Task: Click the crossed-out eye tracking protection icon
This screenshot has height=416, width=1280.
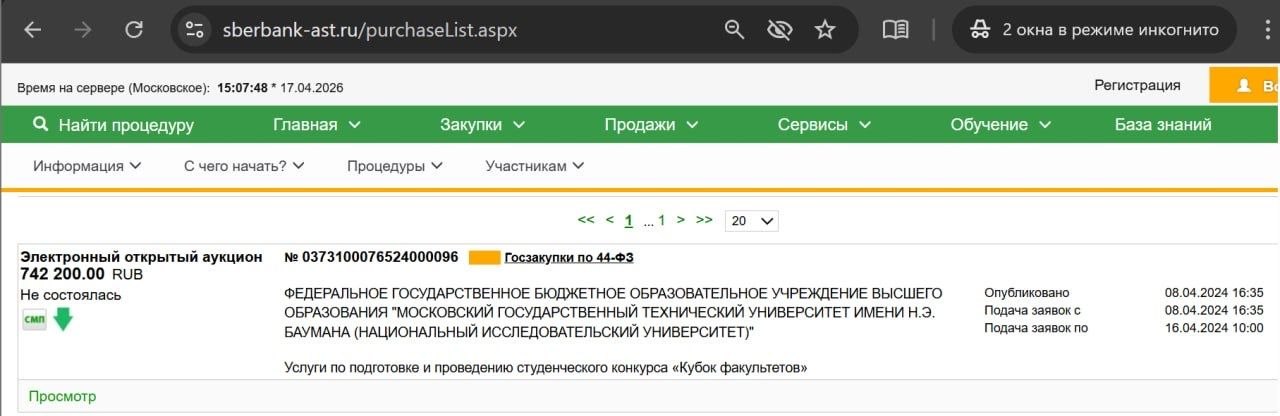Action: (x=779, y=30)
